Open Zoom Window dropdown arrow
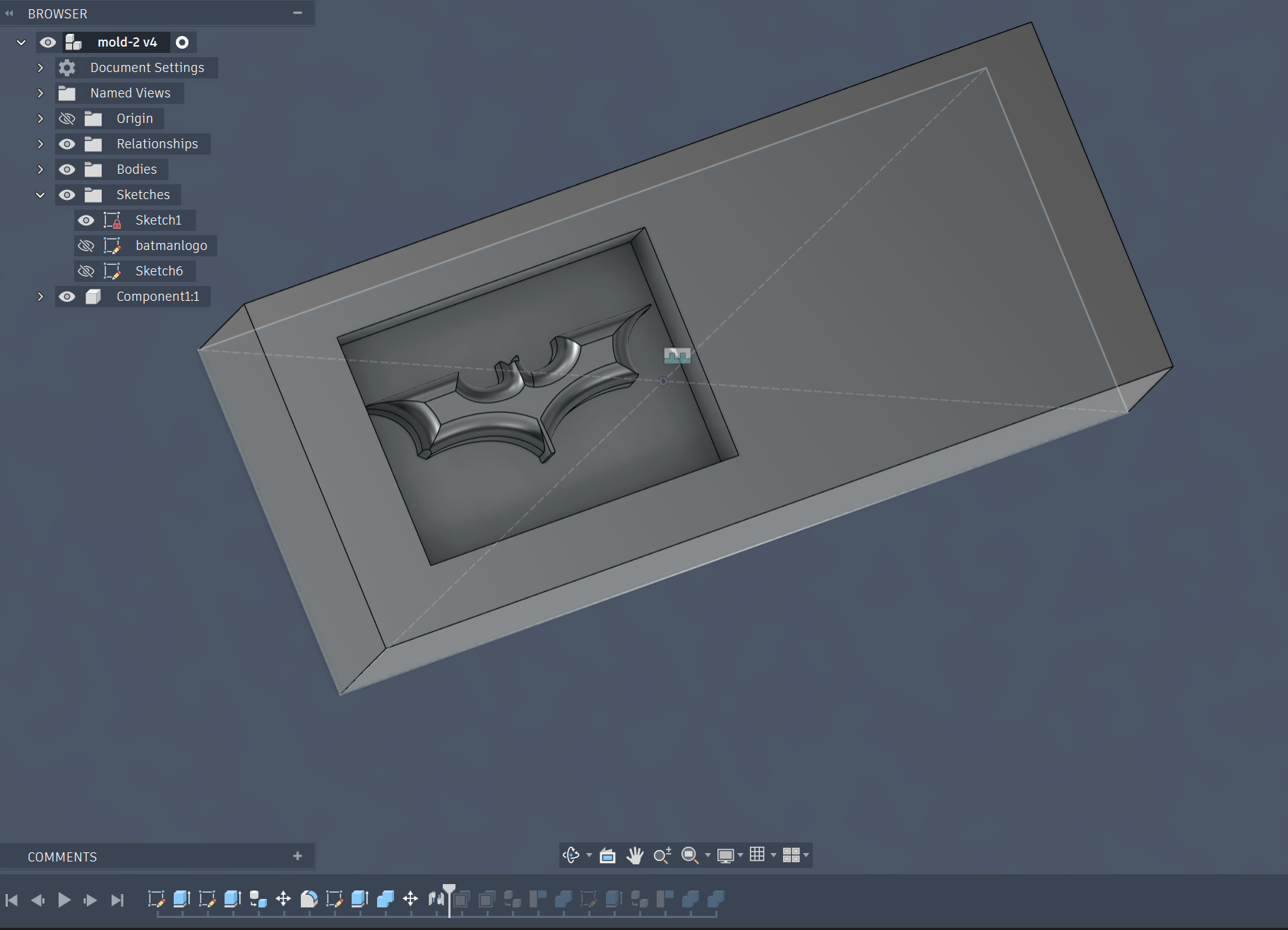The height and width of the screenshot is (930, 1288). pyautogui.click(x=708, y=856)
